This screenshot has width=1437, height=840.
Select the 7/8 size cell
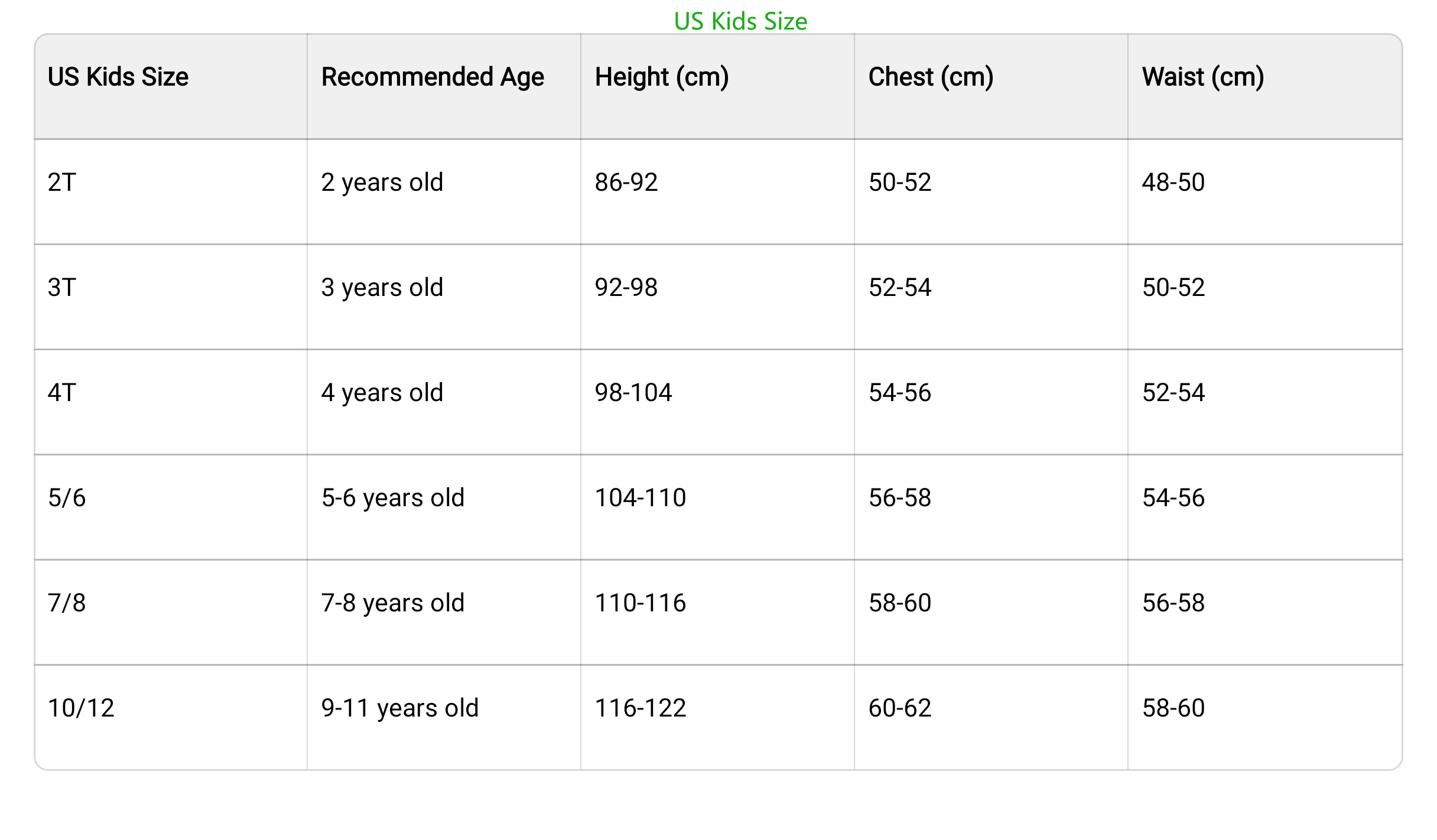[171, 613]
